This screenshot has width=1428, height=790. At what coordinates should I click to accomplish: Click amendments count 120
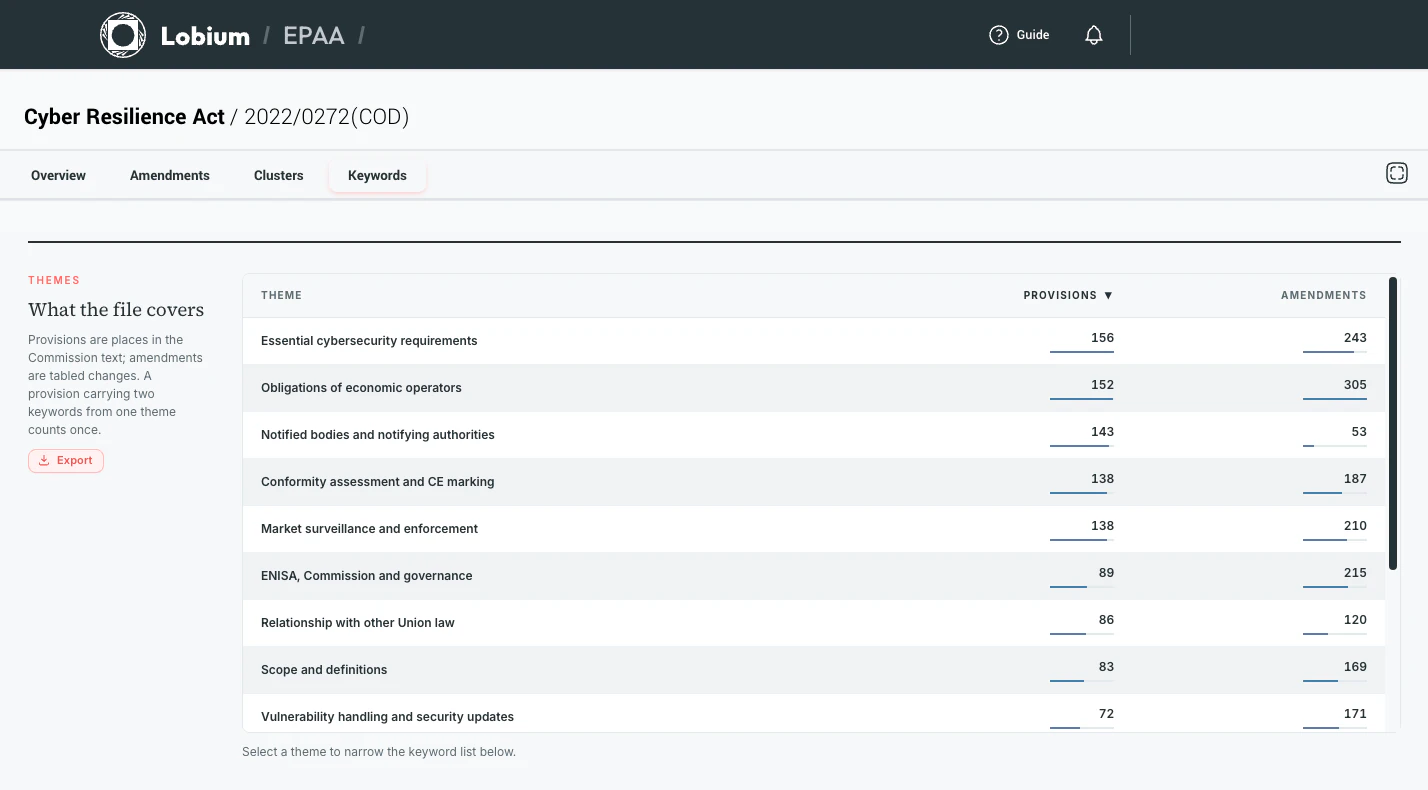click(x=1355, y=620)
